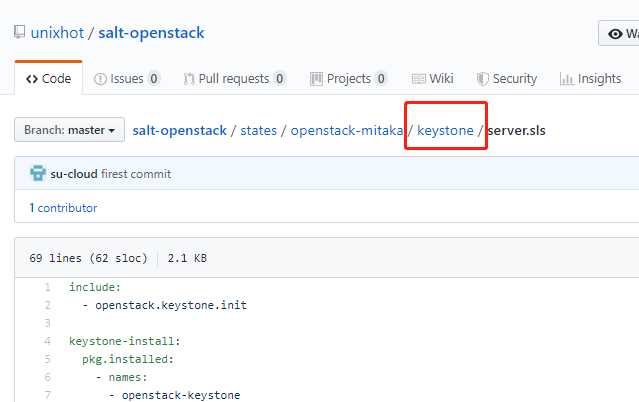Select line number 4
639x402 pixels.
coord(48,341)
